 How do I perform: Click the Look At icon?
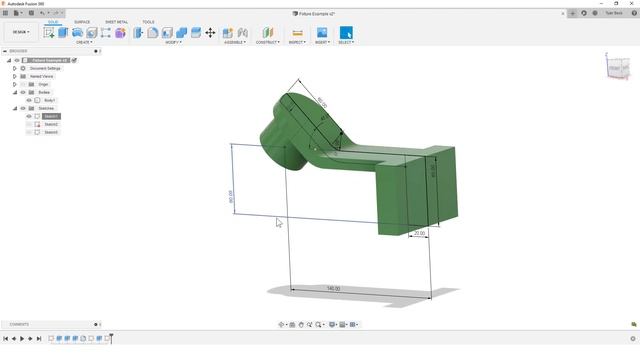pyautogui.click(x=292, y=325)
